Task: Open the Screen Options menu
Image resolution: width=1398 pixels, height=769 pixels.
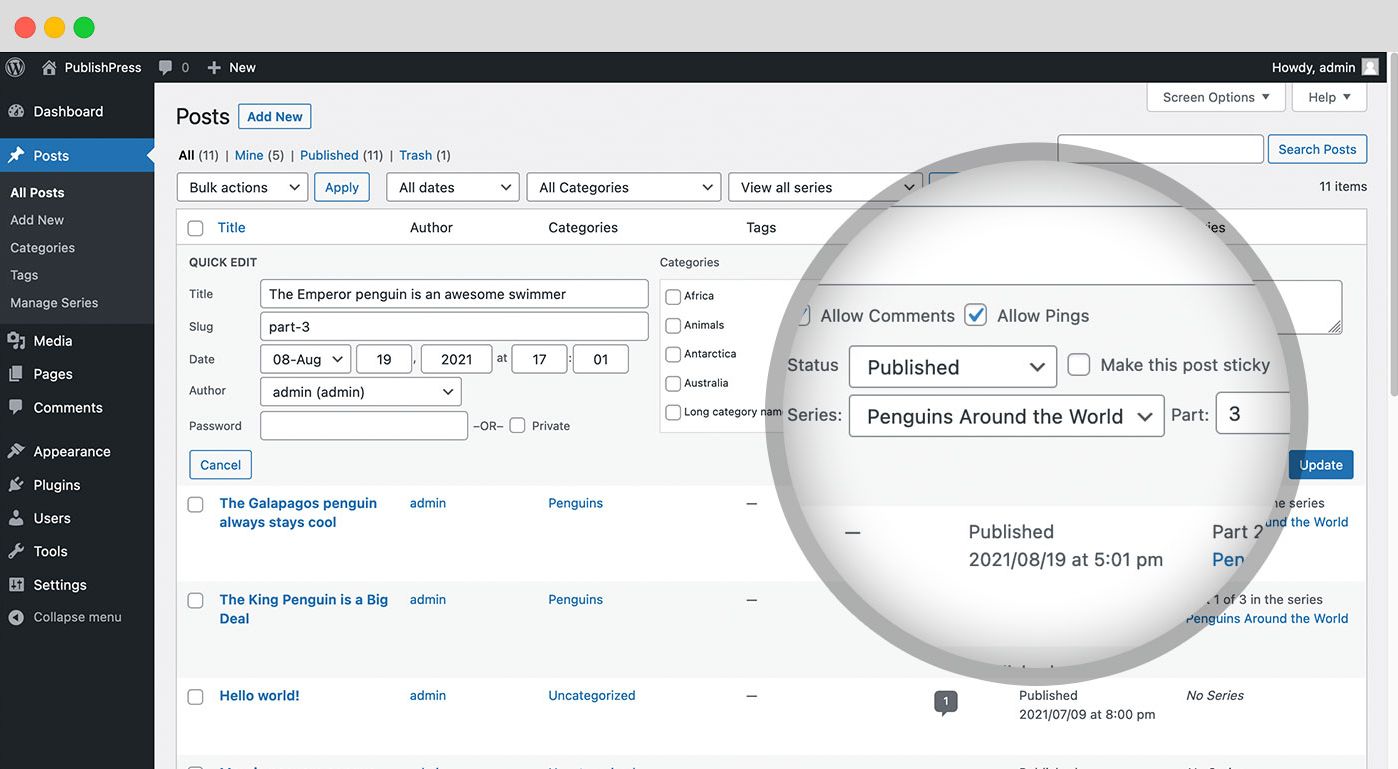Action: (x=1215, y=97)
